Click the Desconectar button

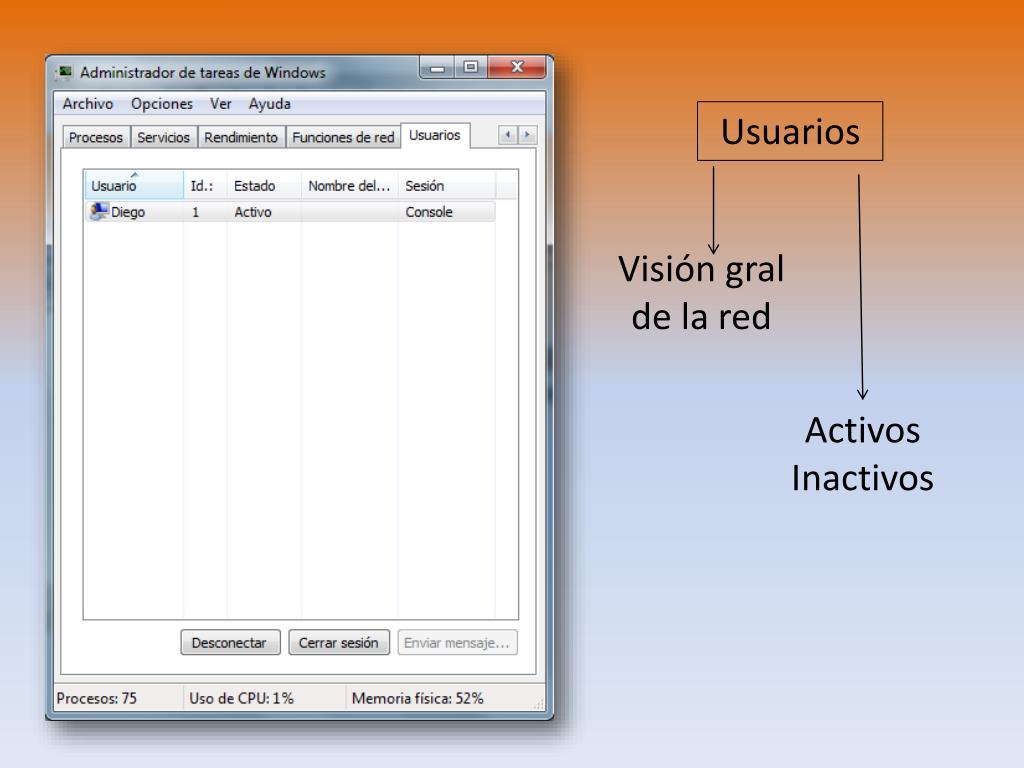click(230, 643)
